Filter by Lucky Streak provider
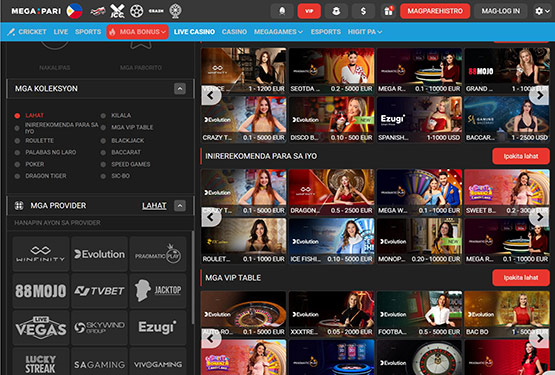The width and height of the screenshot is (555, 375). [x=41, y=361]
